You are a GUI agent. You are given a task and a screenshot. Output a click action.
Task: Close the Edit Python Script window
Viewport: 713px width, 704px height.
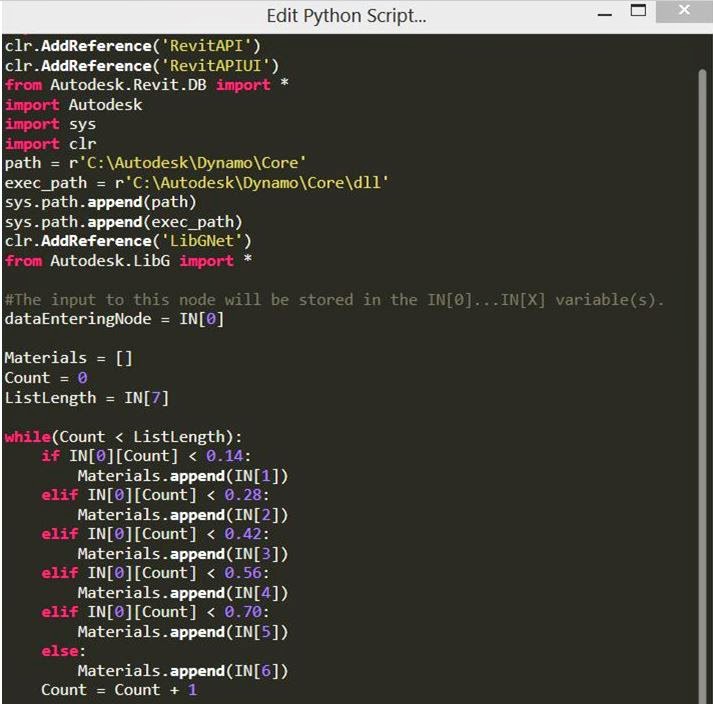point(683,10)
